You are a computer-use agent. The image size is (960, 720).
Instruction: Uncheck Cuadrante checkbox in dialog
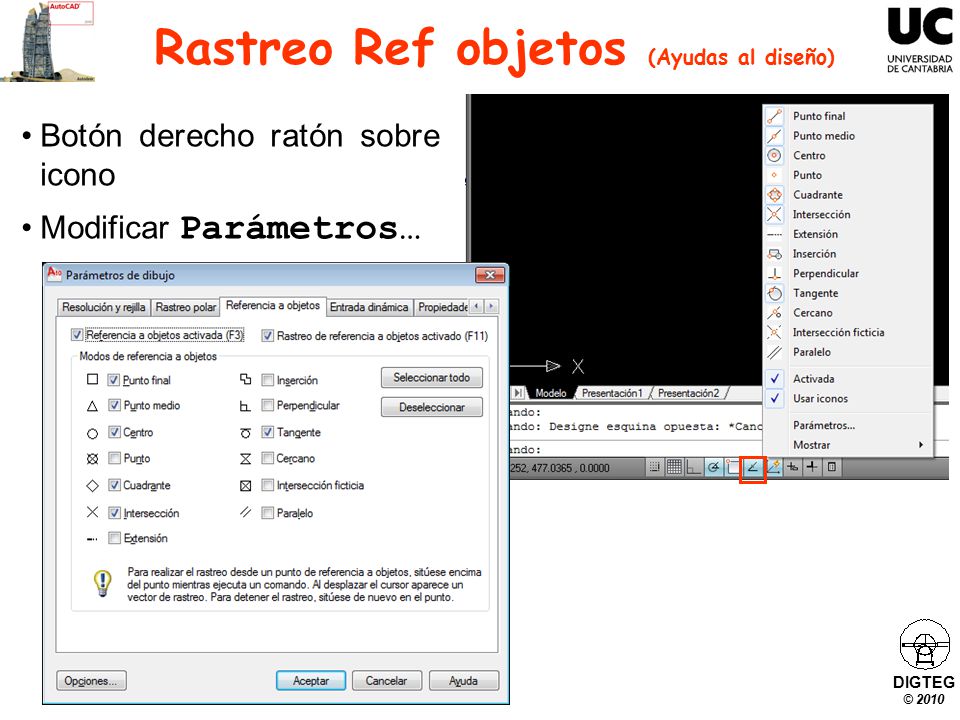coord(114,485)
